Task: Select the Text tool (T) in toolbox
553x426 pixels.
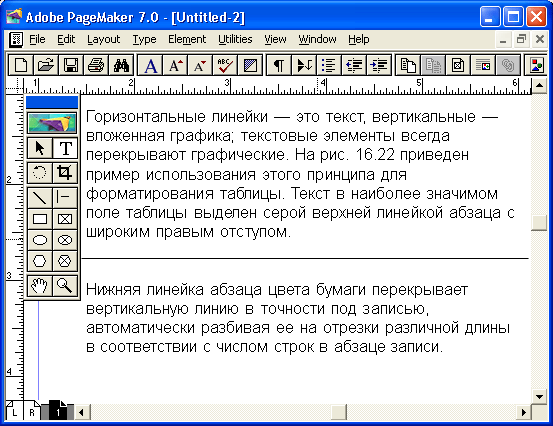Action: [x=65, y=148]
